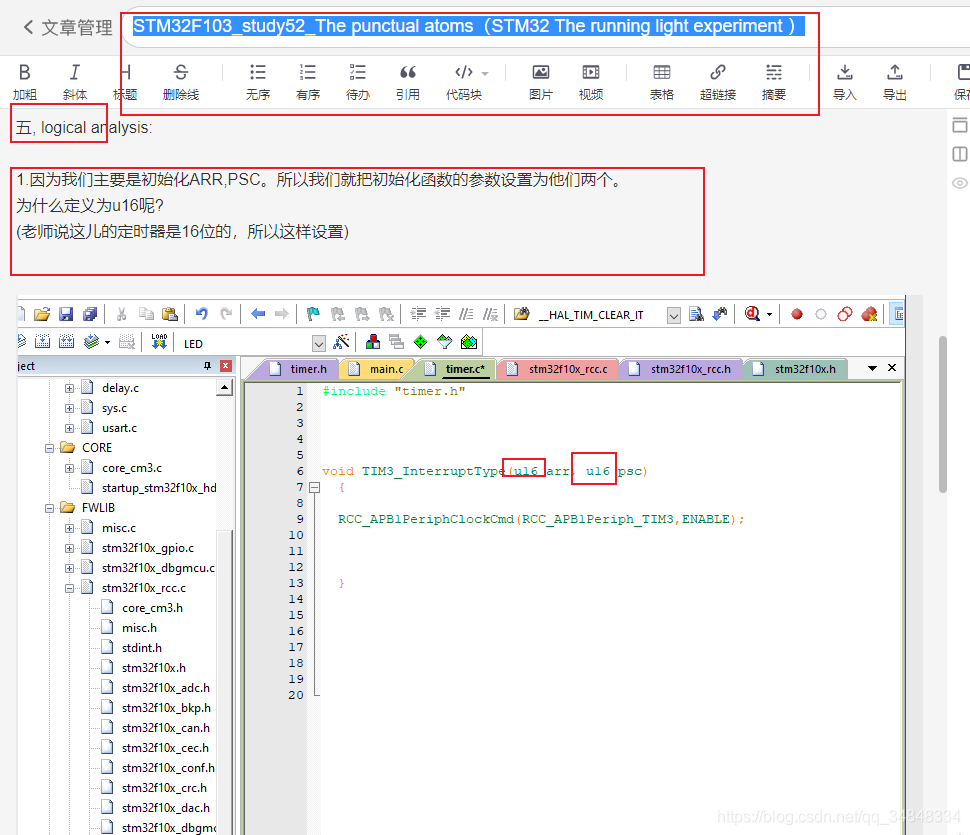Collapse stm32f10x_rcc.c tree node

(69, 588)
